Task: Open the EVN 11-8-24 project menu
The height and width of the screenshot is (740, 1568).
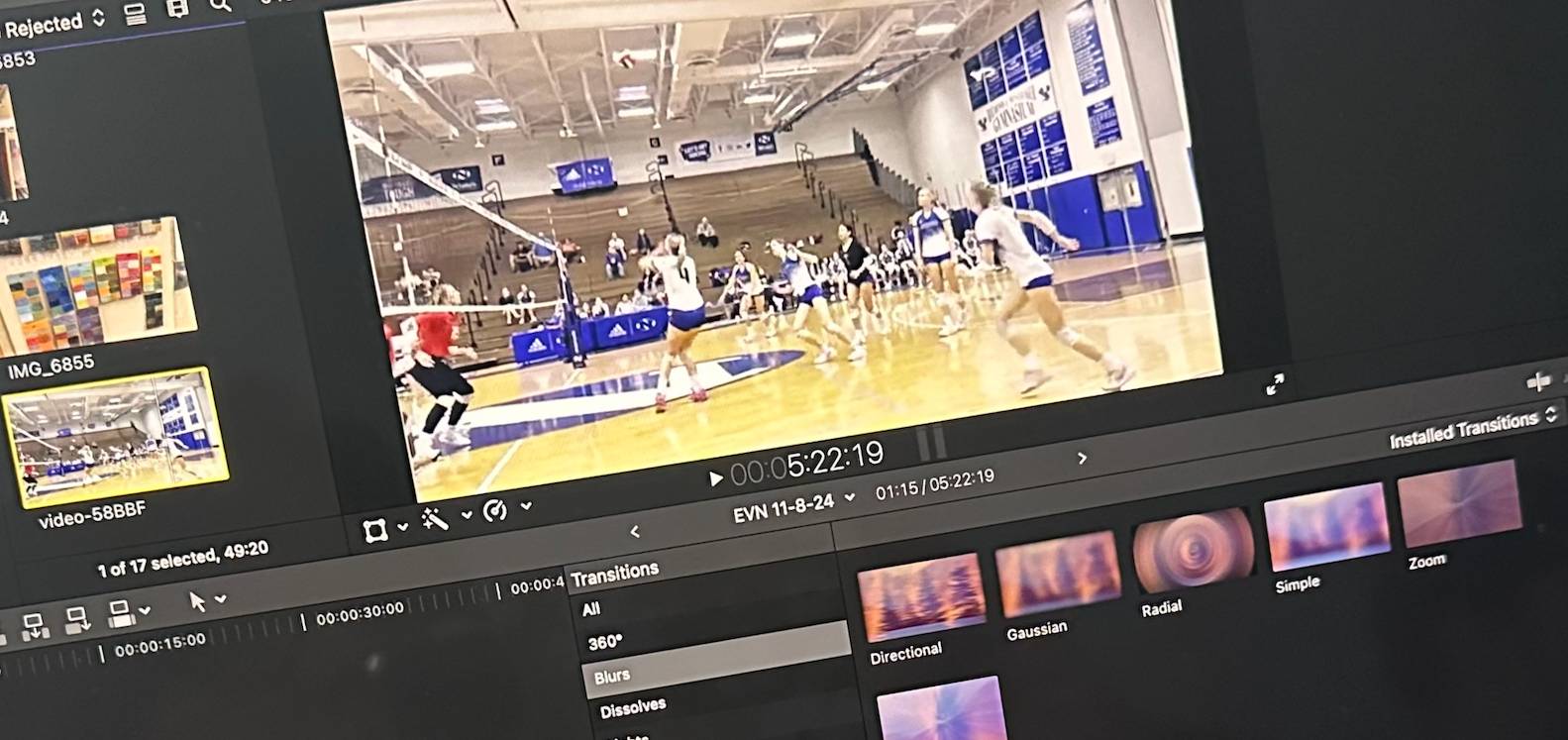Action: coord(794,508)
